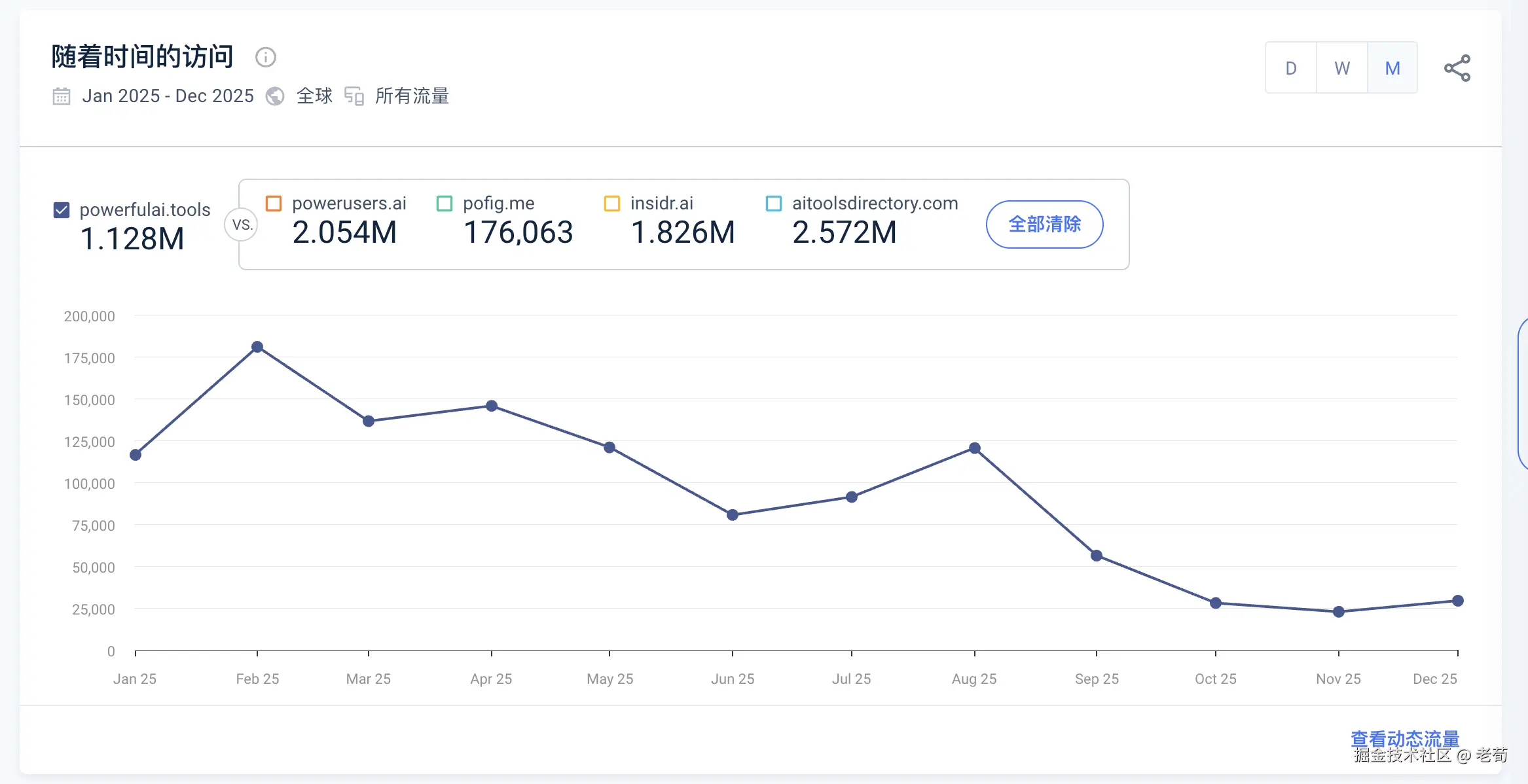The width and height of the screenshot is (1528, 784).
Task: Toggle the insidr.ai checkbox
Action: click(x=612, y=204)
